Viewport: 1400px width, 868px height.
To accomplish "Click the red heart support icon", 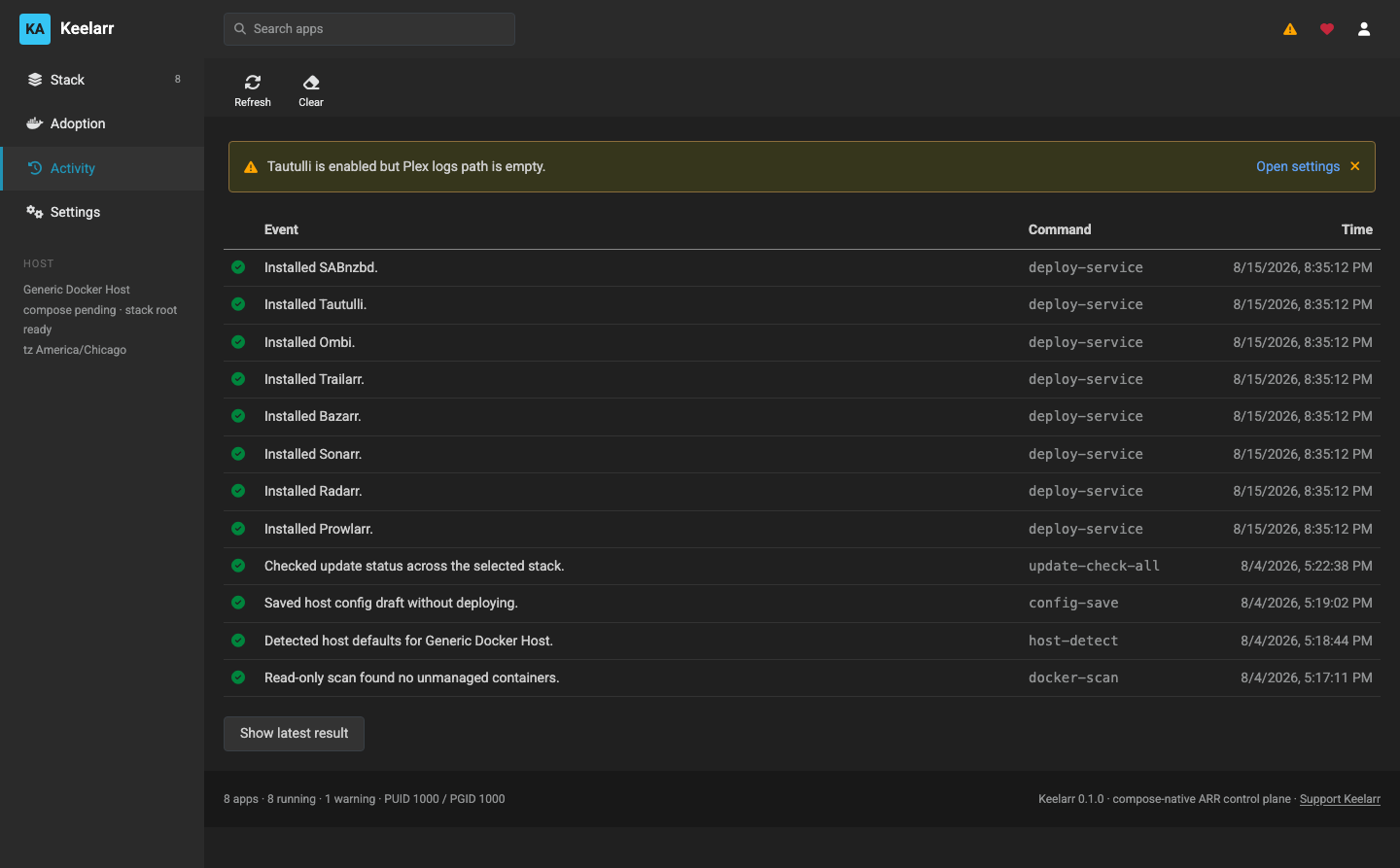I will point(1327,29).
